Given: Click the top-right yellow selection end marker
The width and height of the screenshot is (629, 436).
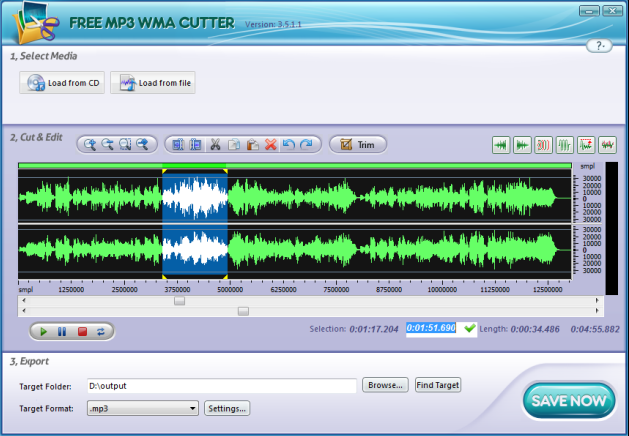Looking at the screenshot, I should [x=225, y=171].
